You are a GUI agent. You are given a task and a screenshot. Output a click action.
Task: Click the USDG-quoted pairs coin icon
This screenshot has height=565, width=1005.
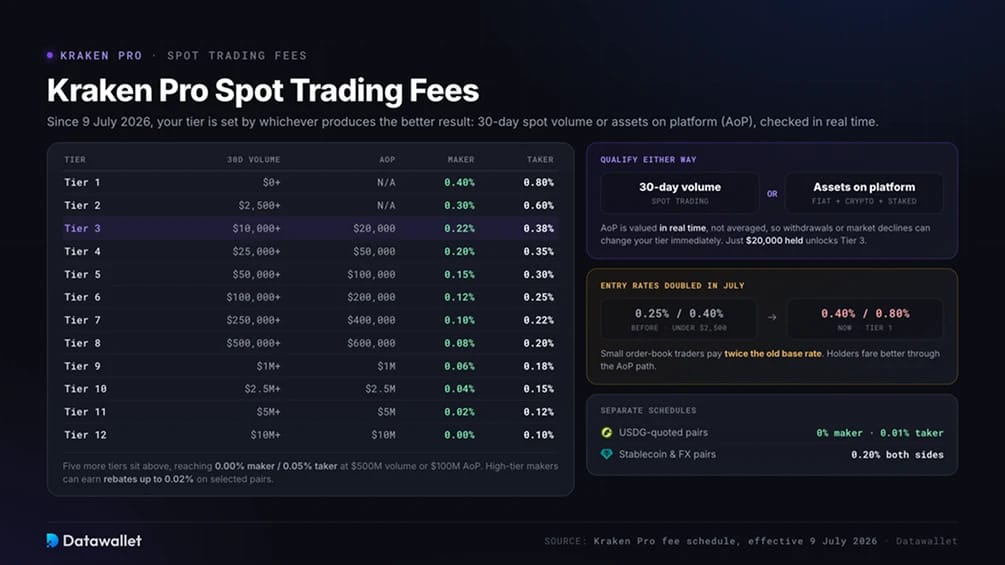(606, 432)
